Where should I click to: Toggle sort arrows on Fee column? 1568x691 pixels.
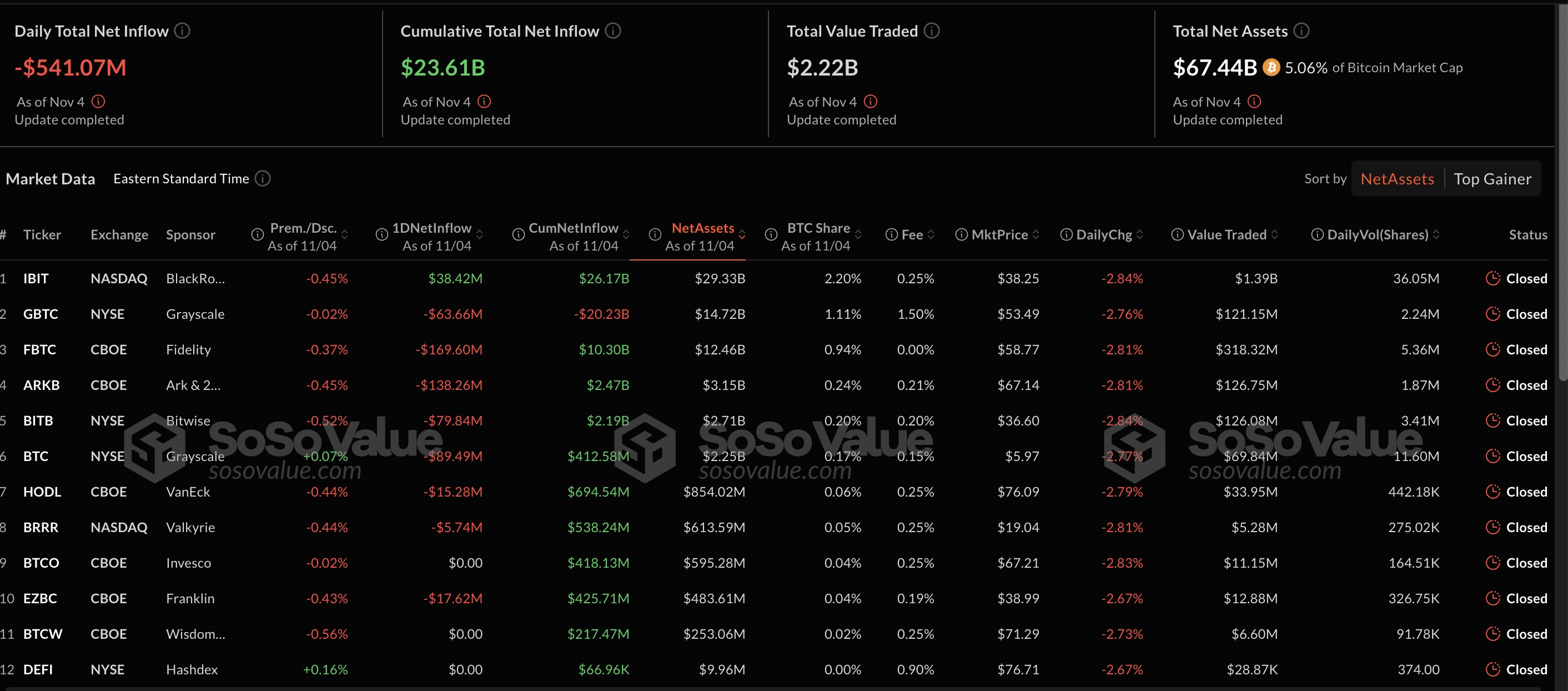point(930,235)
